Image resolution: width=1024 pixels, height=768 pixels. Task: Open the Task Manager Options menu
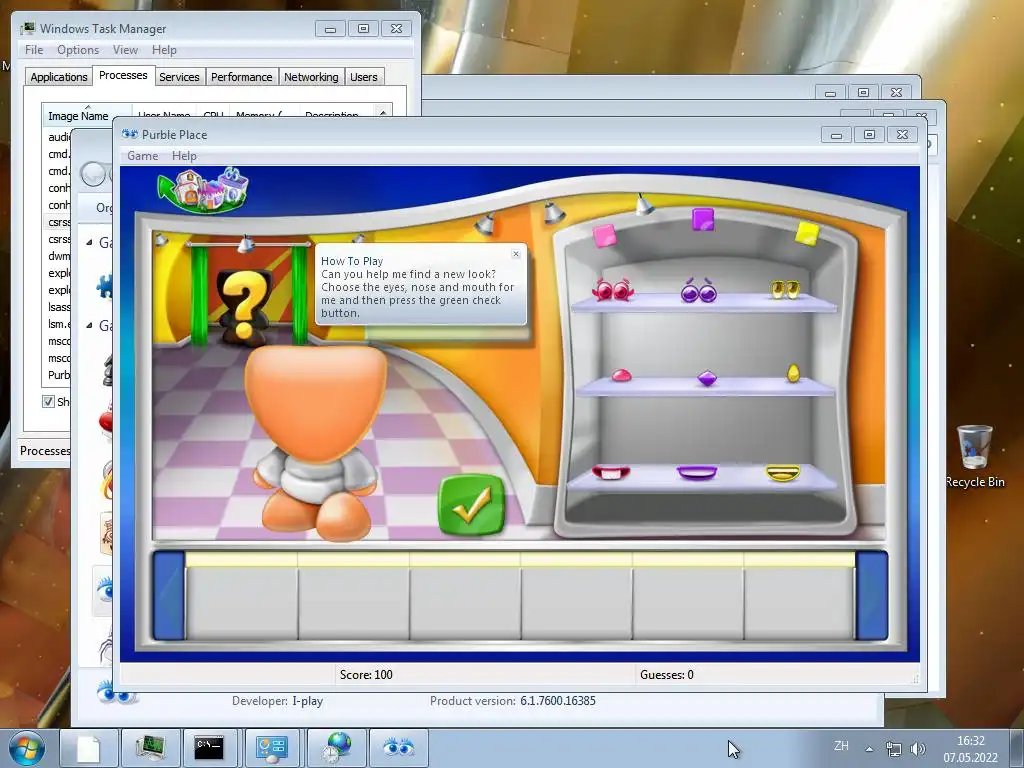(x=78, y=50)
